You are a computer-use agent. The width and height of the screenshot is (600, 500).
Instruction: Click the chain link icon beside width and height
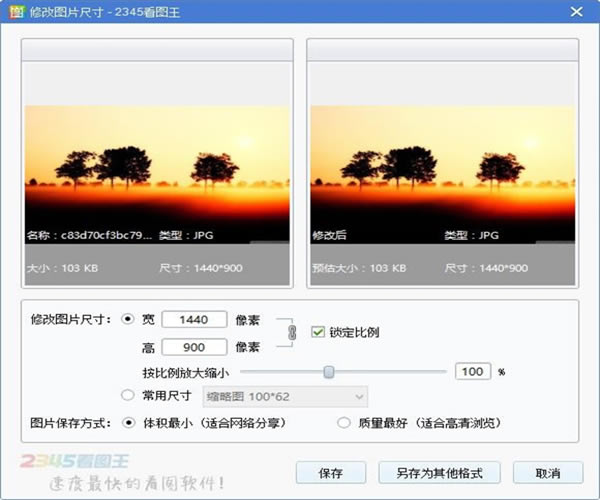291,332
